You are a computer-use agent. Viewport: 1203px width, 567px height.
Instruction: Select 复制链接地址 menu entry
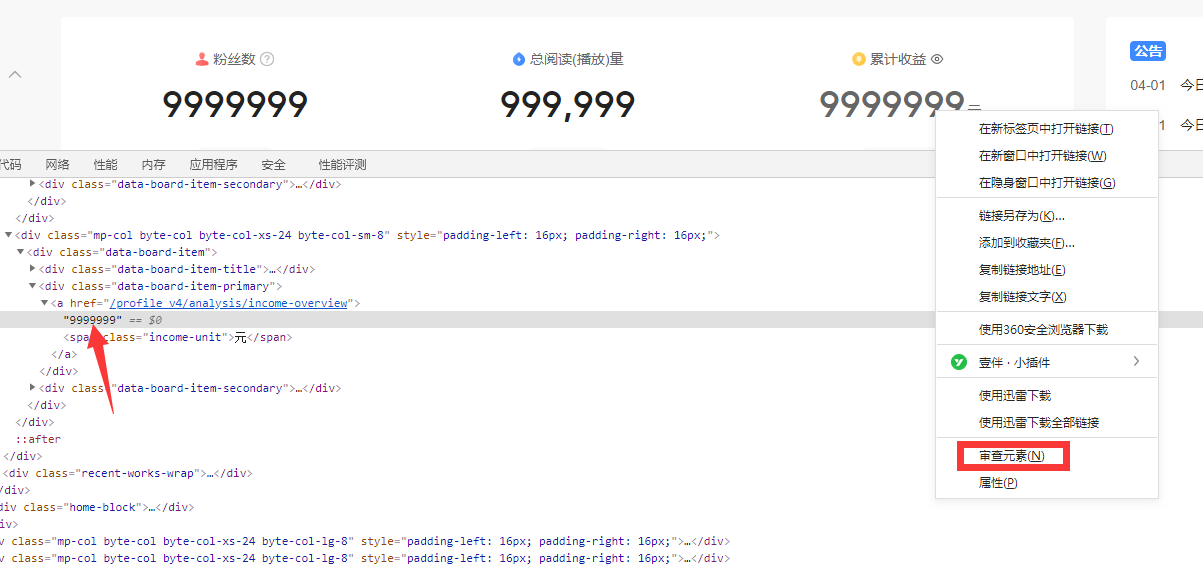click(1021, 270)
